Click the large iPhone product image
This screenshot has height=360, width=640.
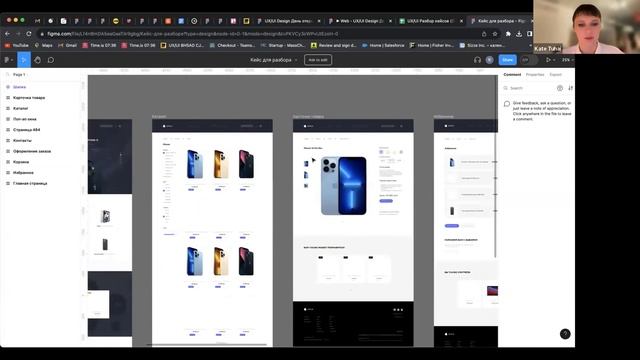344,185
